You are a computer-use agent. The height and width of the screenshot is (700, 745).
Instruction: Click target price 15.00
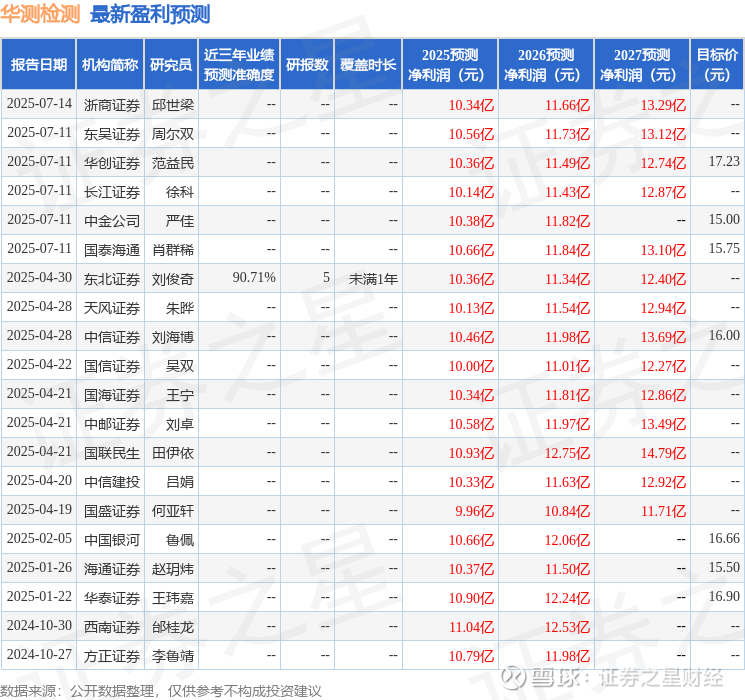[x=724, y=220]
